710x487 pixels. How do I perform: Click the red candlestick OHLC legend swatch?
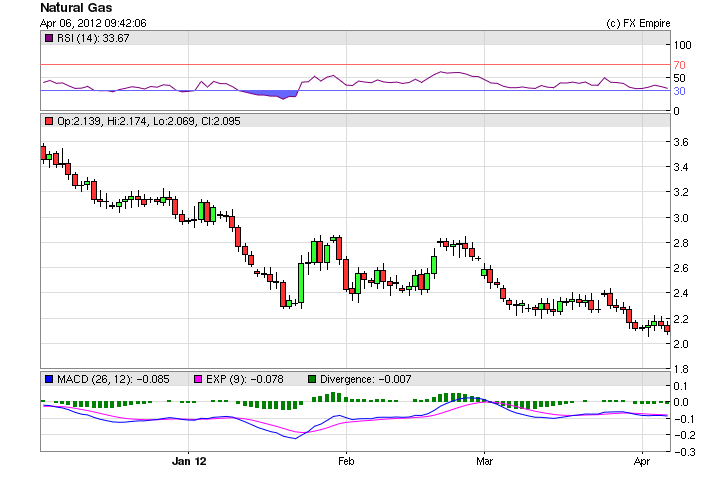[49, 121]
